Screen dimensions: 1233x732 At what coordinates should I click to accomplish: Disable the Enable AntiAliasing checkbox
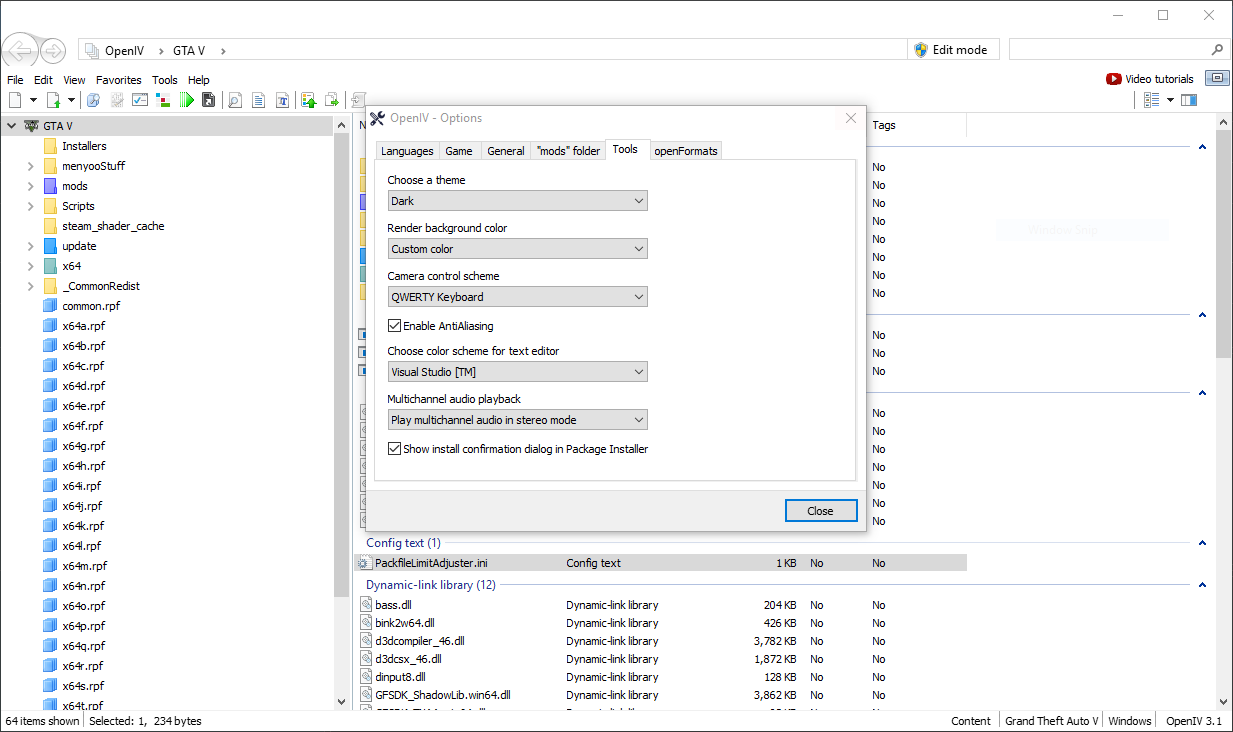[395, 326]
